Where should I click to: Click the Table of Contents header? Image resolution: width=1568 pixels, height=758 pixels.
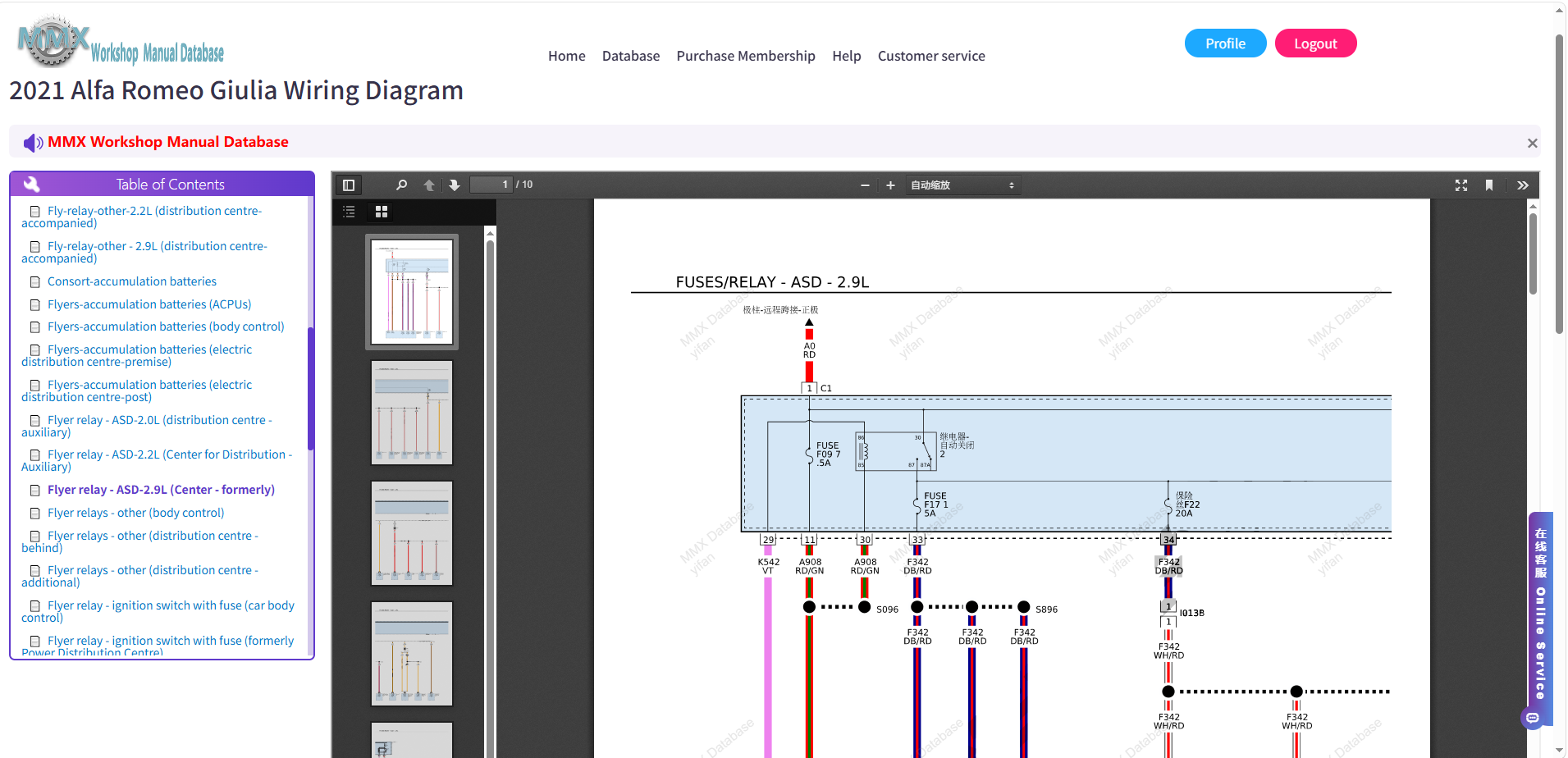[x=162, y=184]
